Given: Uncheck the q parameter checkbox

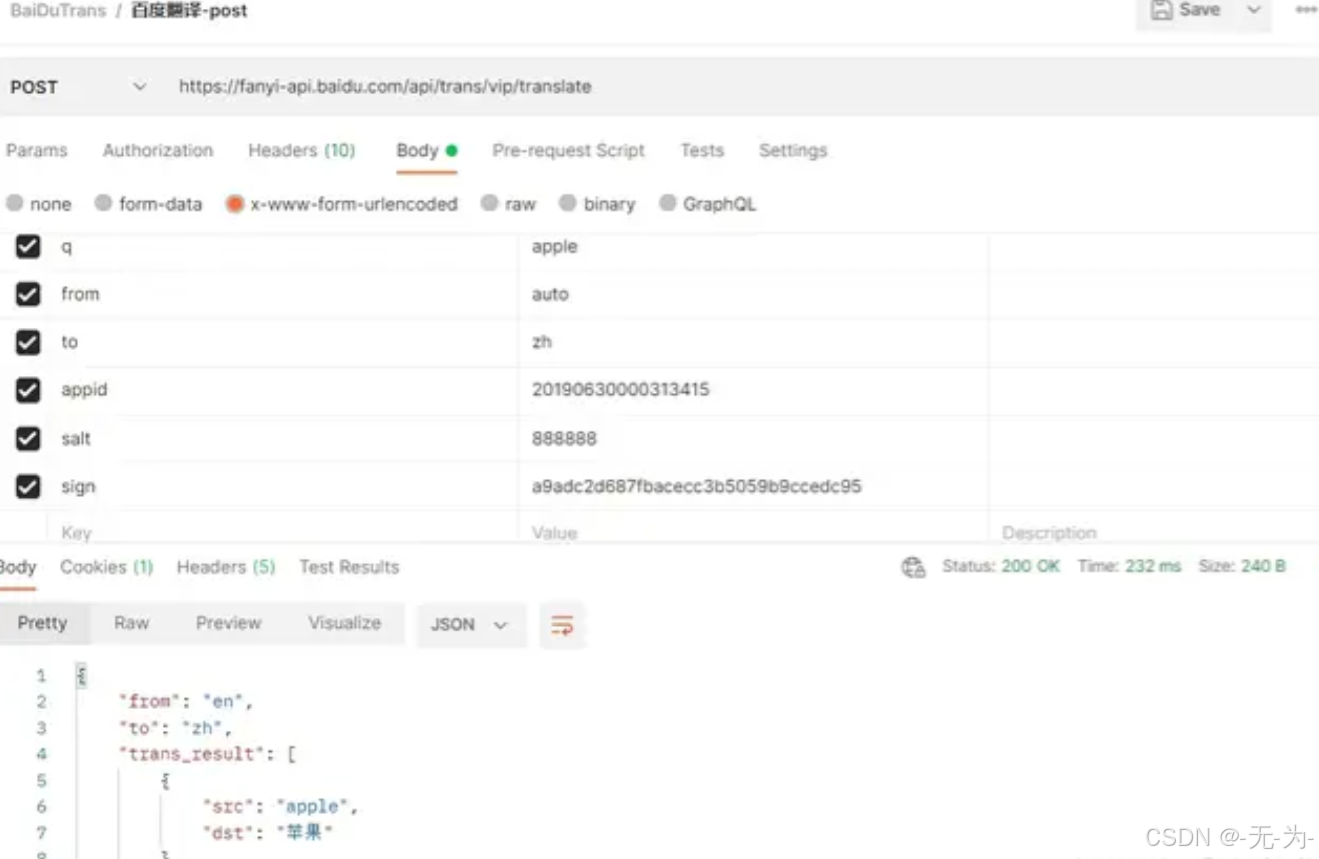Looking at the screenshot, I should tap(28, 246).
